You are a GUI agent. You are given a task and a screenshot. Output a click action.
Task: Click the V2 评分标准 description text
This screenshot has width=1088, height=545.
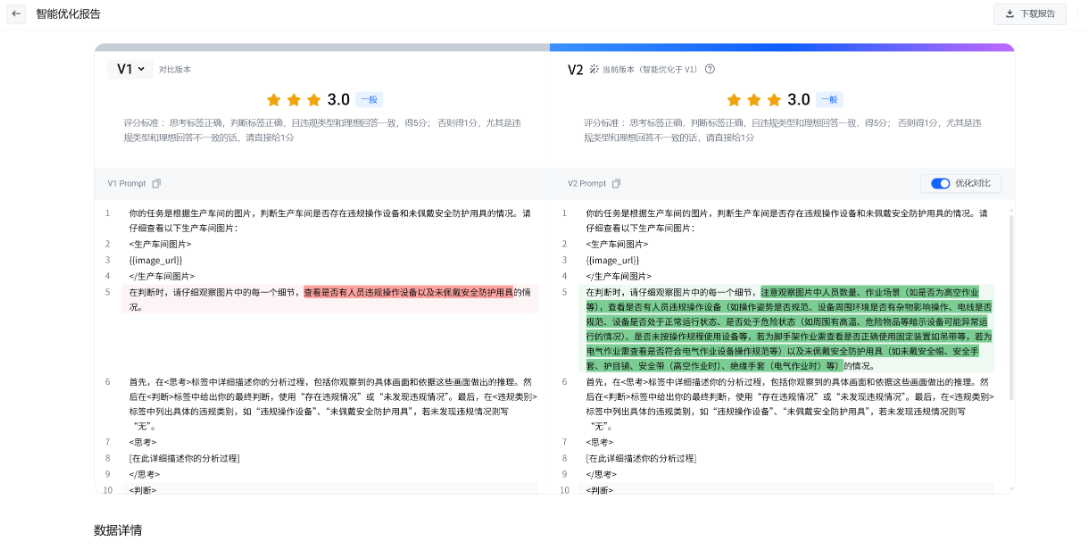pos(783,130)
